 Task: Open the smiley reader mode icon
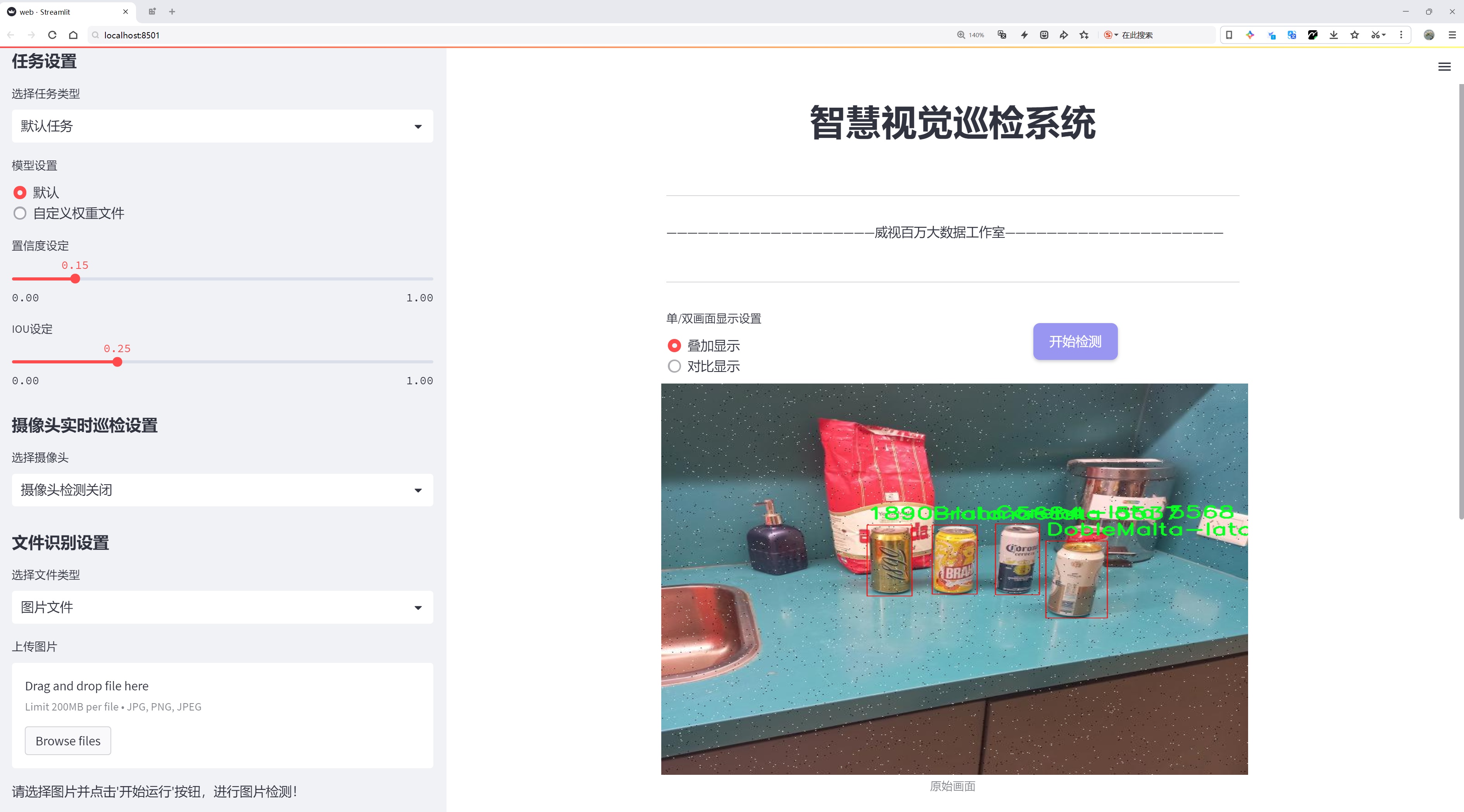click(x=1044, y=35)
